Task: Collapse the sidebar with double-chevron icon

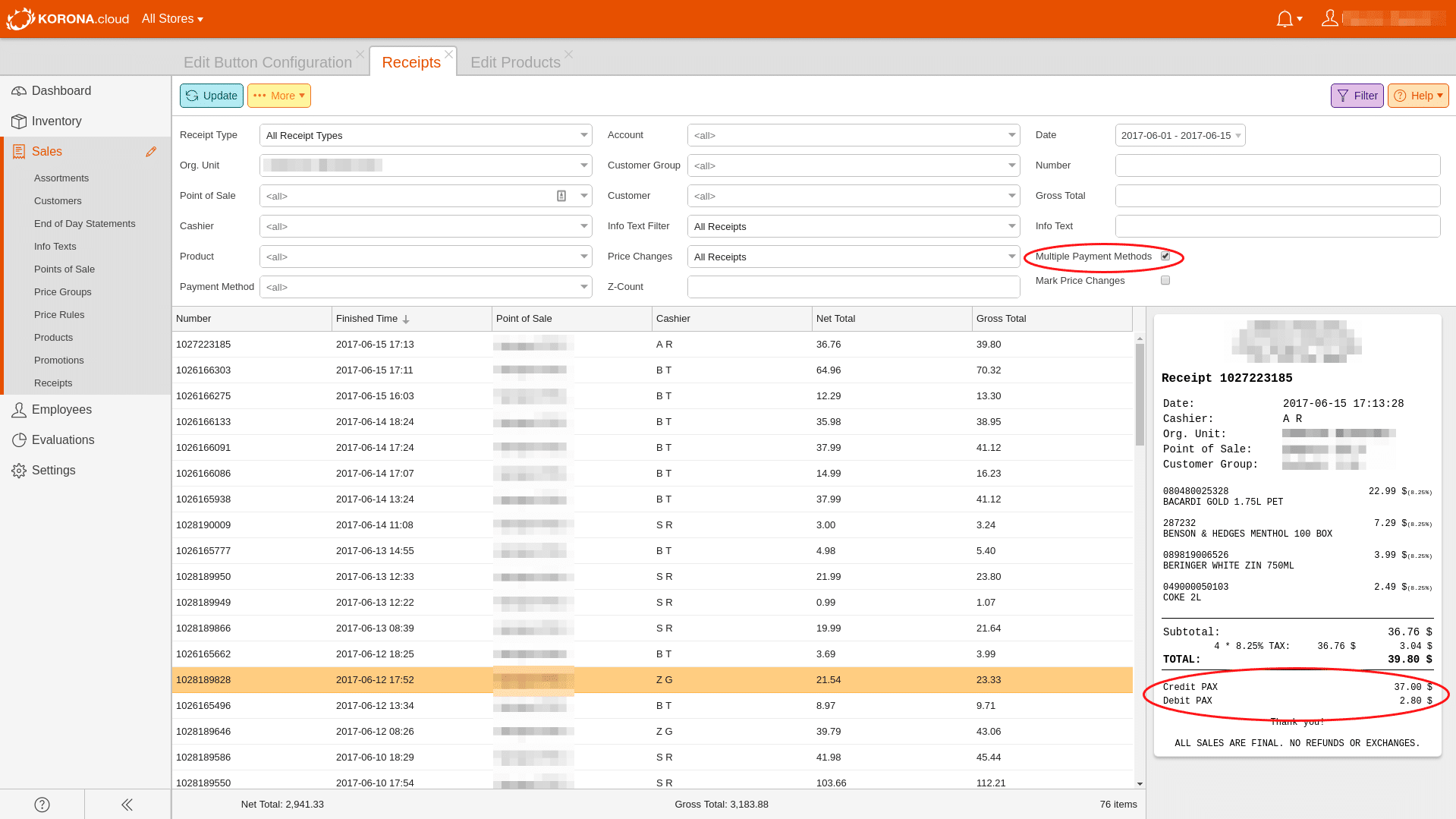Action: 127,805
